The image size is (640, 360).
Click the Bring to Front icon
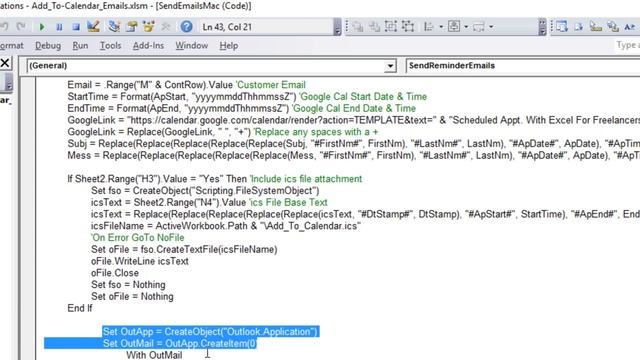[358, 27]
